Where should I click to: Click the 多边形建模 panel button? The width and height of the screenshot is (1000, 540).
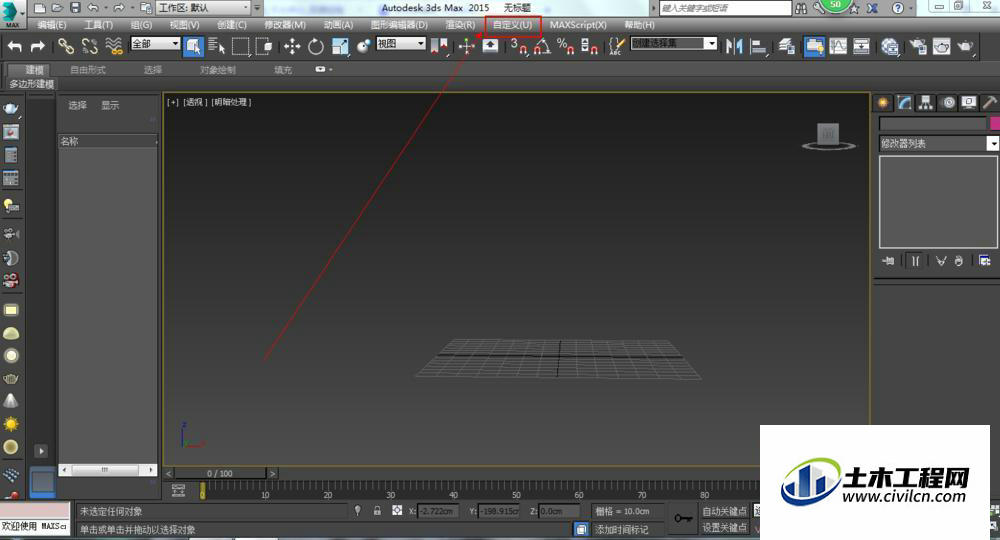coord(31,84)
